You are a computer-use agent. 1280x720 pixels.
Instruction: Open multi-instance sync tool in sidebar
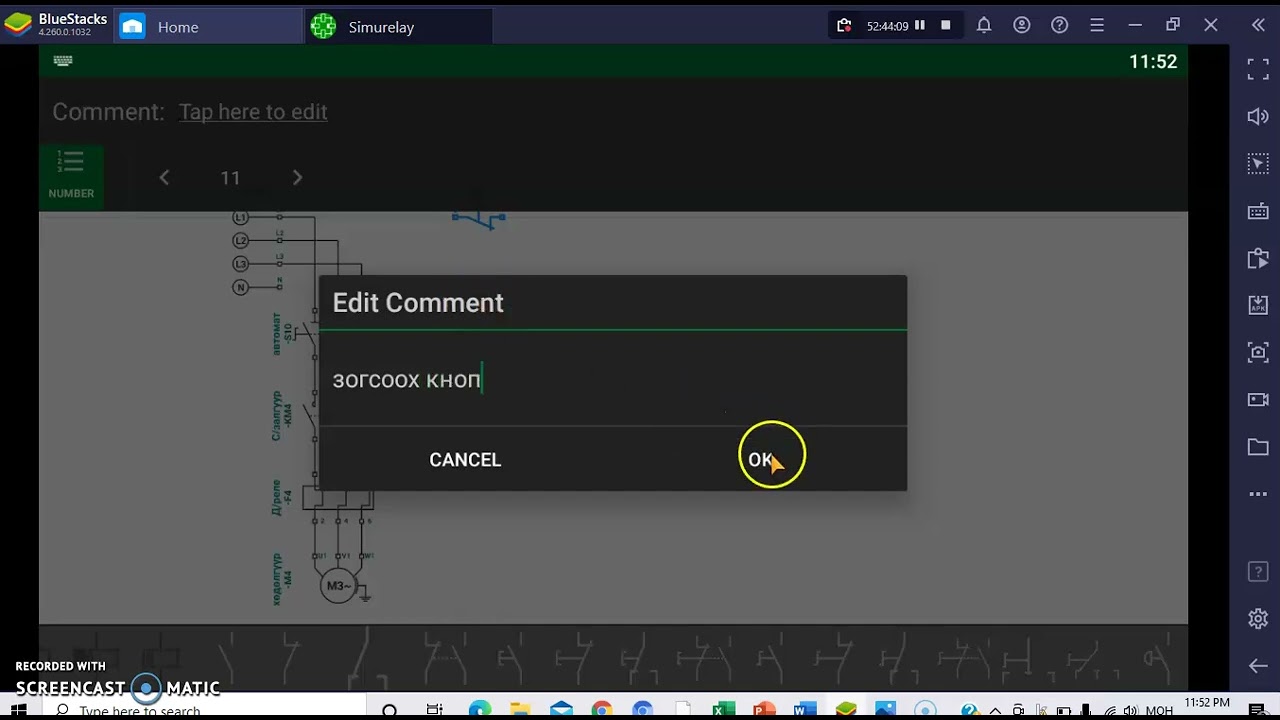(1258, 259)
